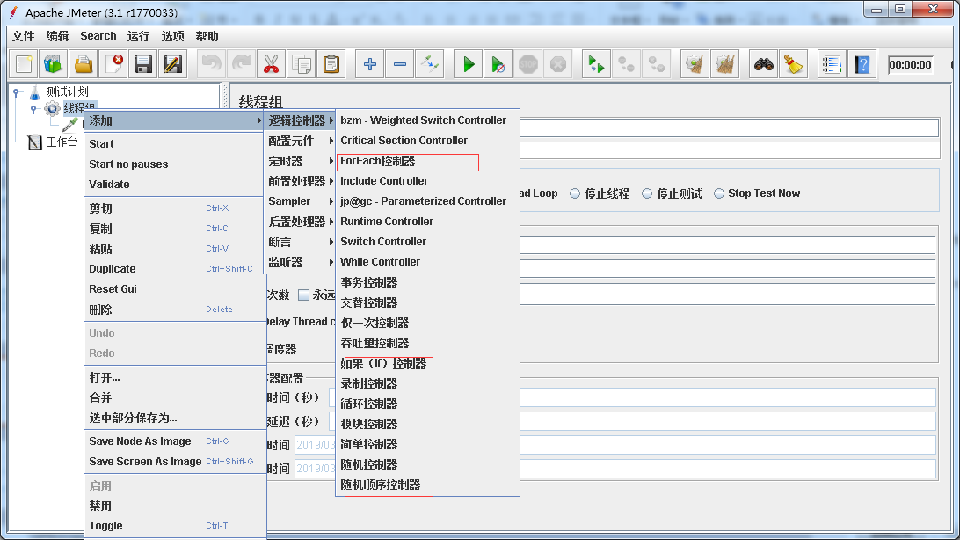Open the Help question mark icon
961x540 pixels.
coord(862,64)
